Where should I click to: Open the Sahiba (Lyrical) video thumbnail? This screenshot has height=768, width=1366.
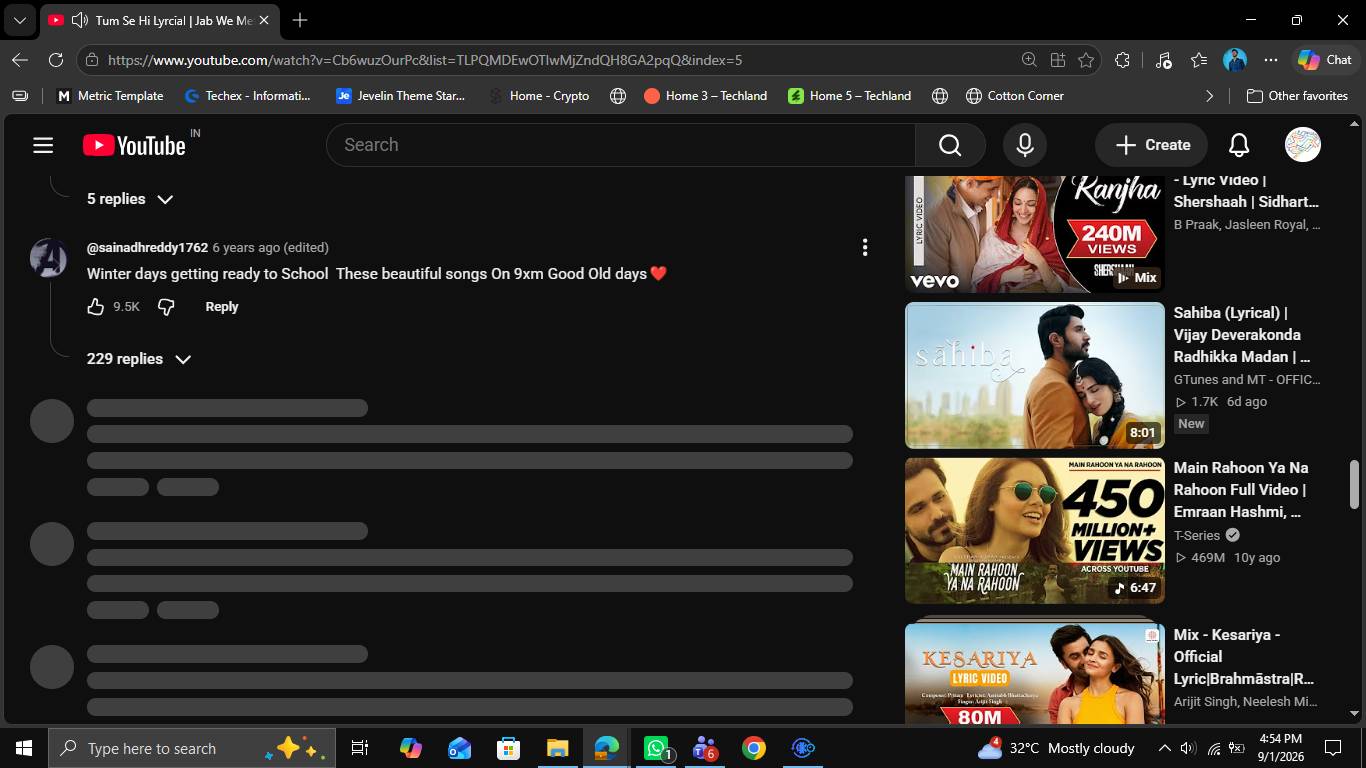point(1035,375)
